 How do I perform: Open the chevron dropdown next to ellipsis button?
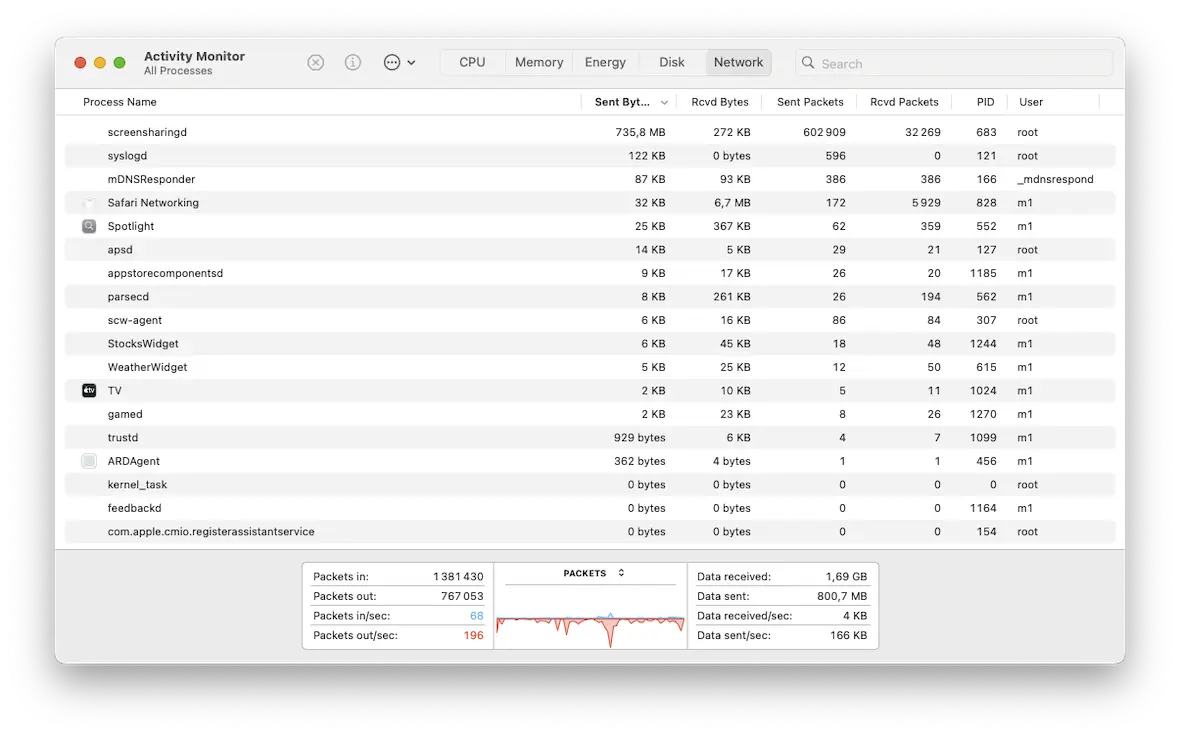point(413,62)
